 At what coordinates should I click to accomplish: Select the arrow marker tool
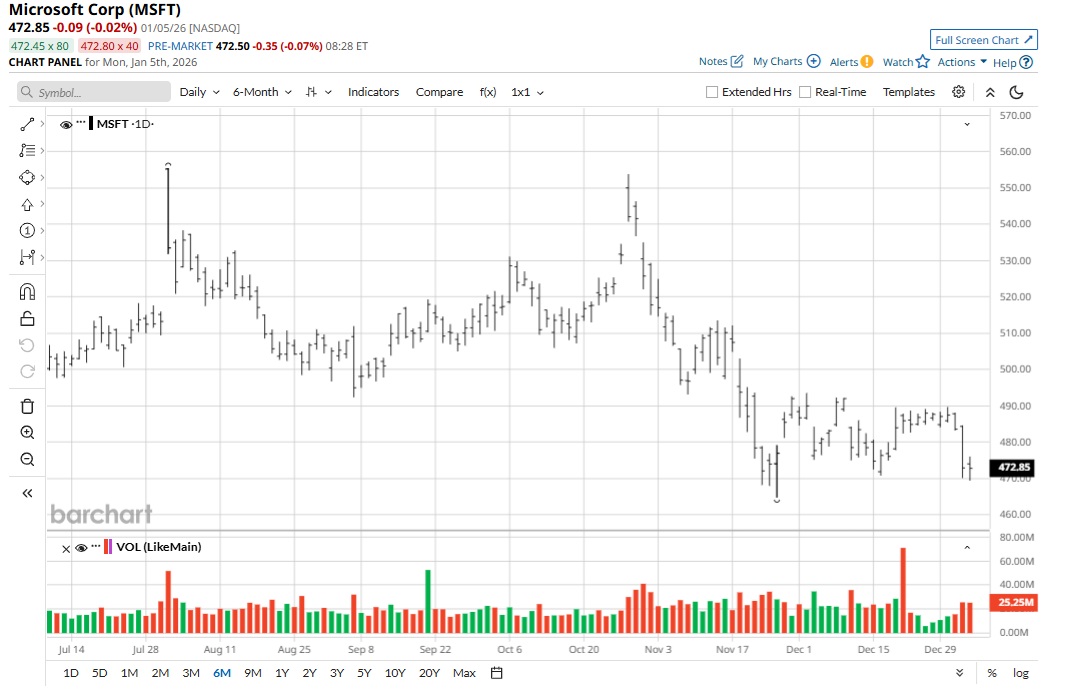(x=27, y=205)
